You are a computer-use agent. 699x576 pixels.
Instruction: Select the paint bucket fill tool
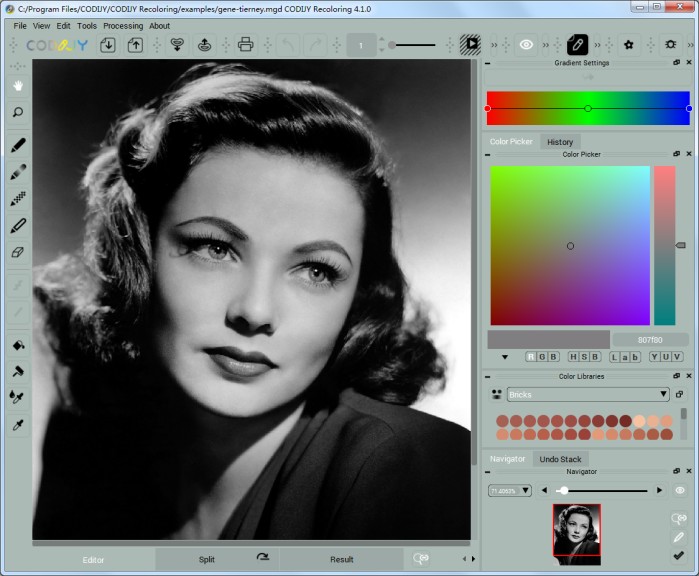click(x=18, y=345)
